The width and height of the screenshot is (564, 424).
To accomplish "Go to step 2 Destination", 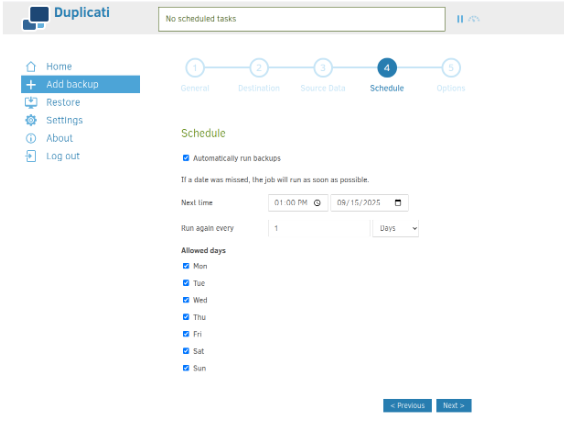I will pos(259,68).
